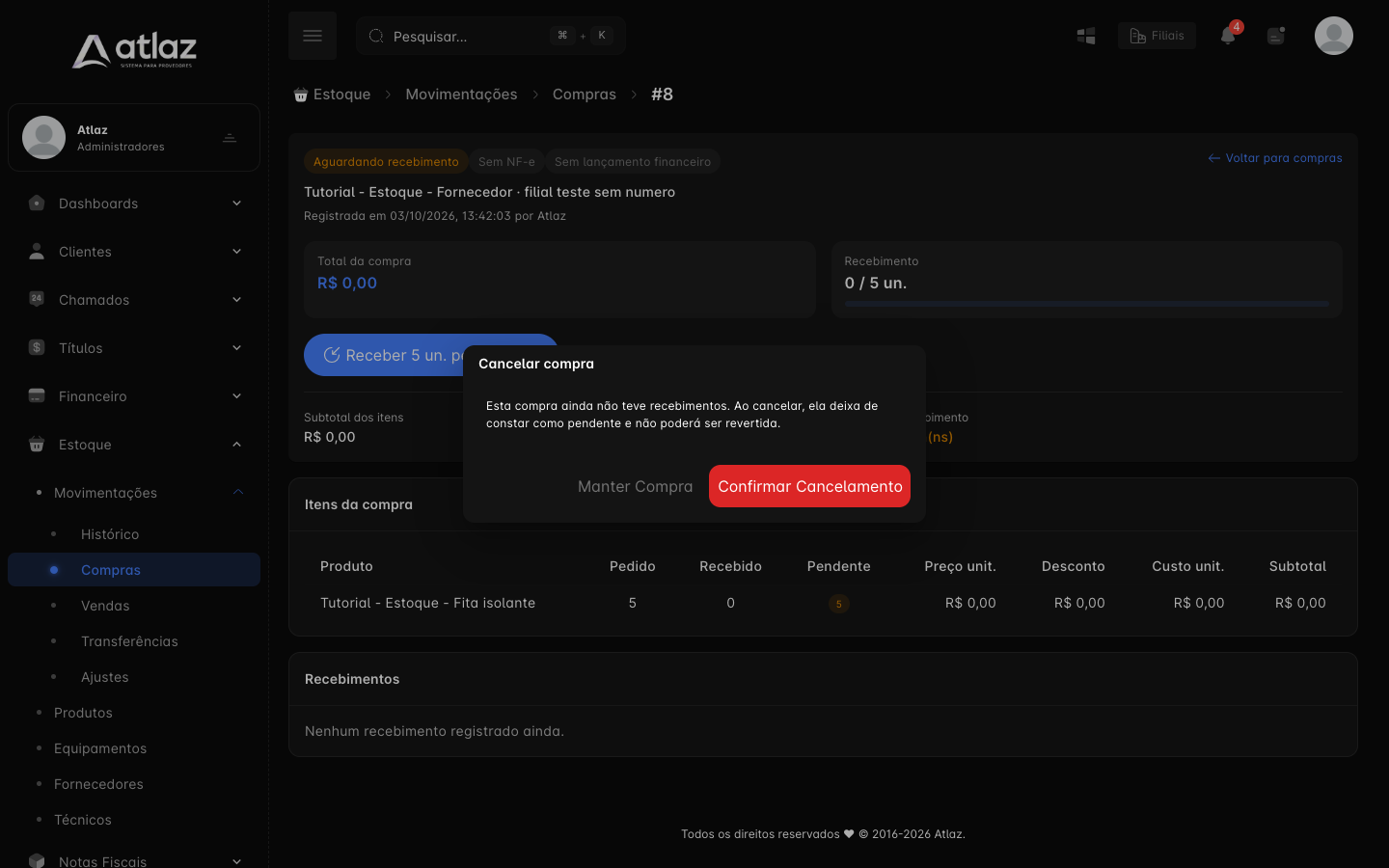
Task: Click the pending quantity badge for Fita isolante
Action: pos(839,604)
